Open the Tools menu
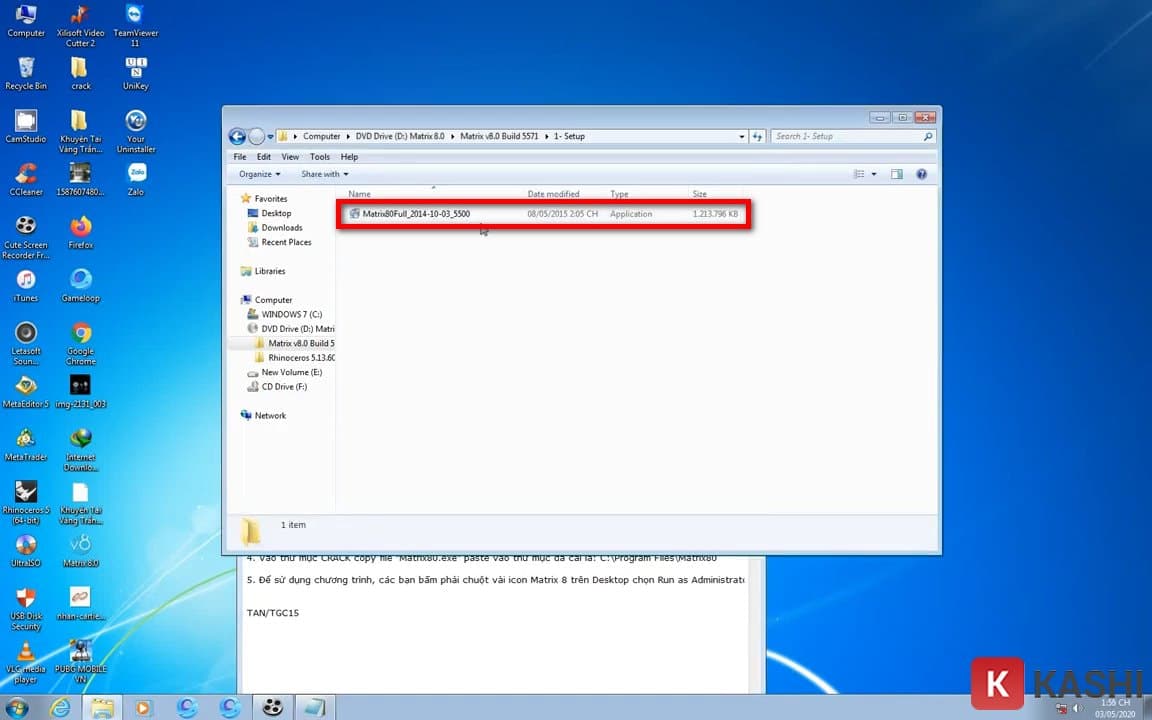Viewport: 1152px width, 720px height. (x=319, y=156)
